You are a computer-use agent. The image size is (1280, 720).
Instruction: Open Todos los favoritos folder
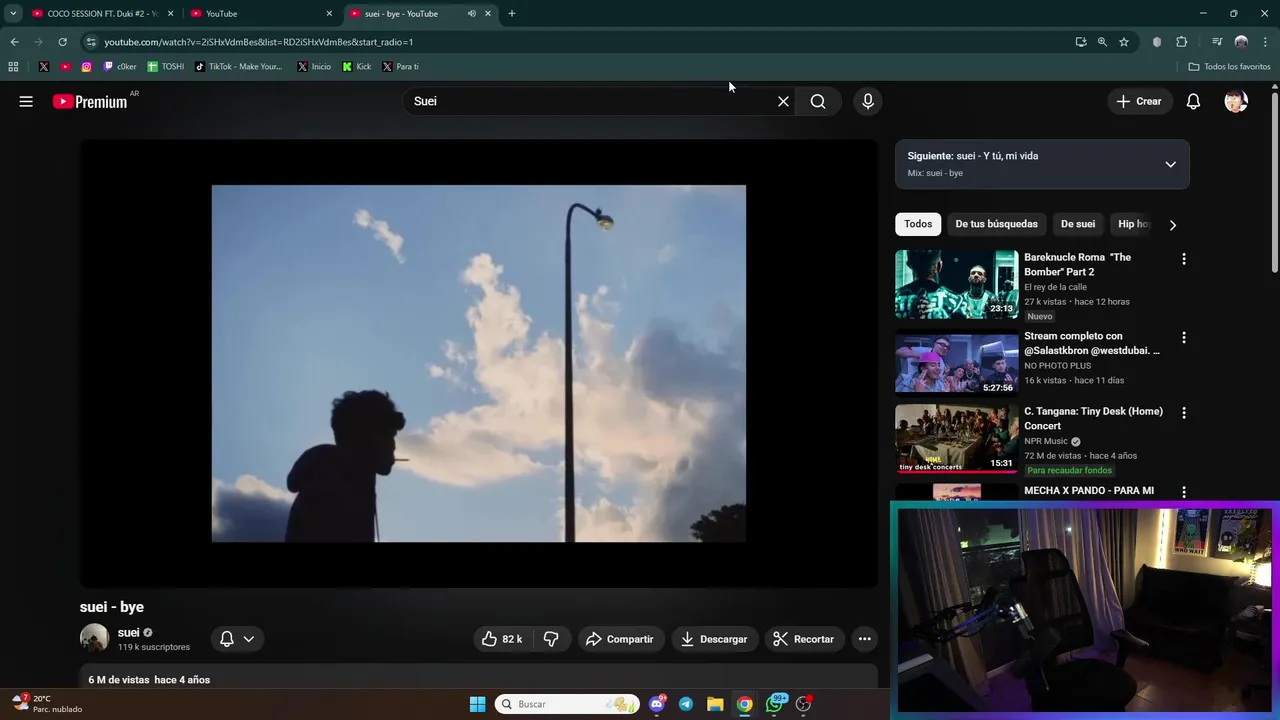(1229, 67)
